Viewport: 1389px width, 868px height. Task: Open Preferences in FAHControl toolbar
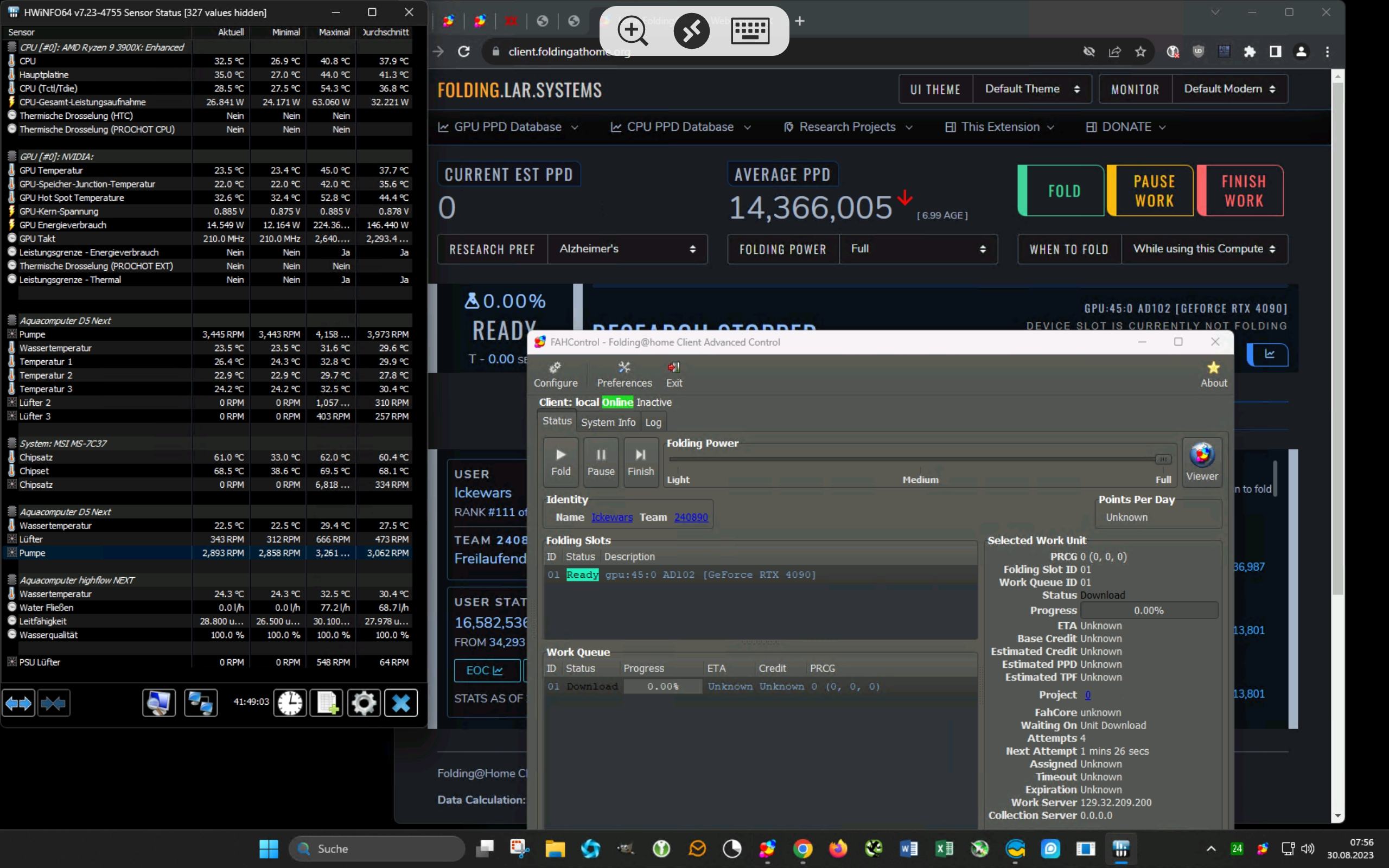(624, 374)
